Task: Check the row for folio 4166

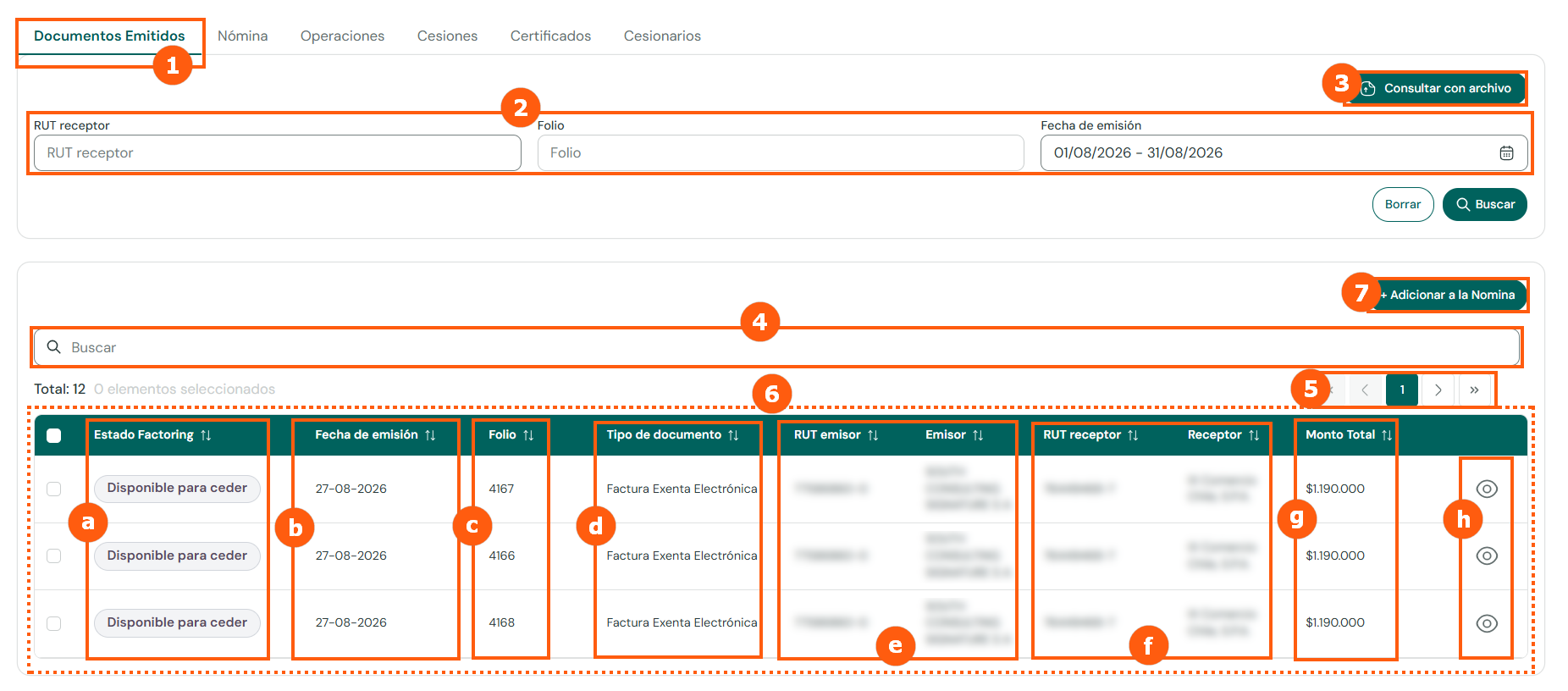Action: pos(54,556)
